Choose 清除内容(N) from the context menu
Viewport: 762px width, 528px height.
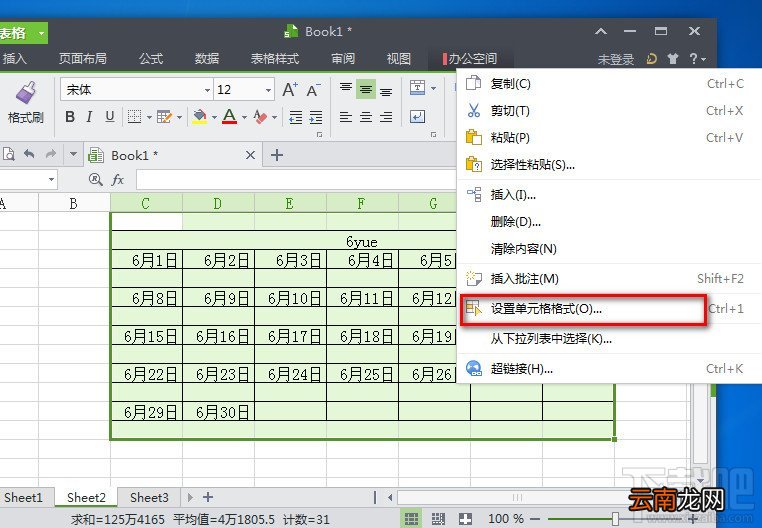coord(609,249)
